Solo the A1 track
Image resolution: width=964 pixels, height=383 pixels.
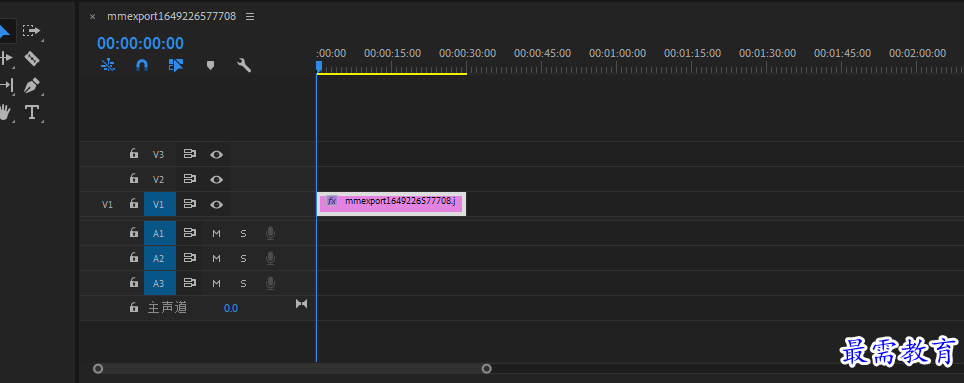[243, 234]
